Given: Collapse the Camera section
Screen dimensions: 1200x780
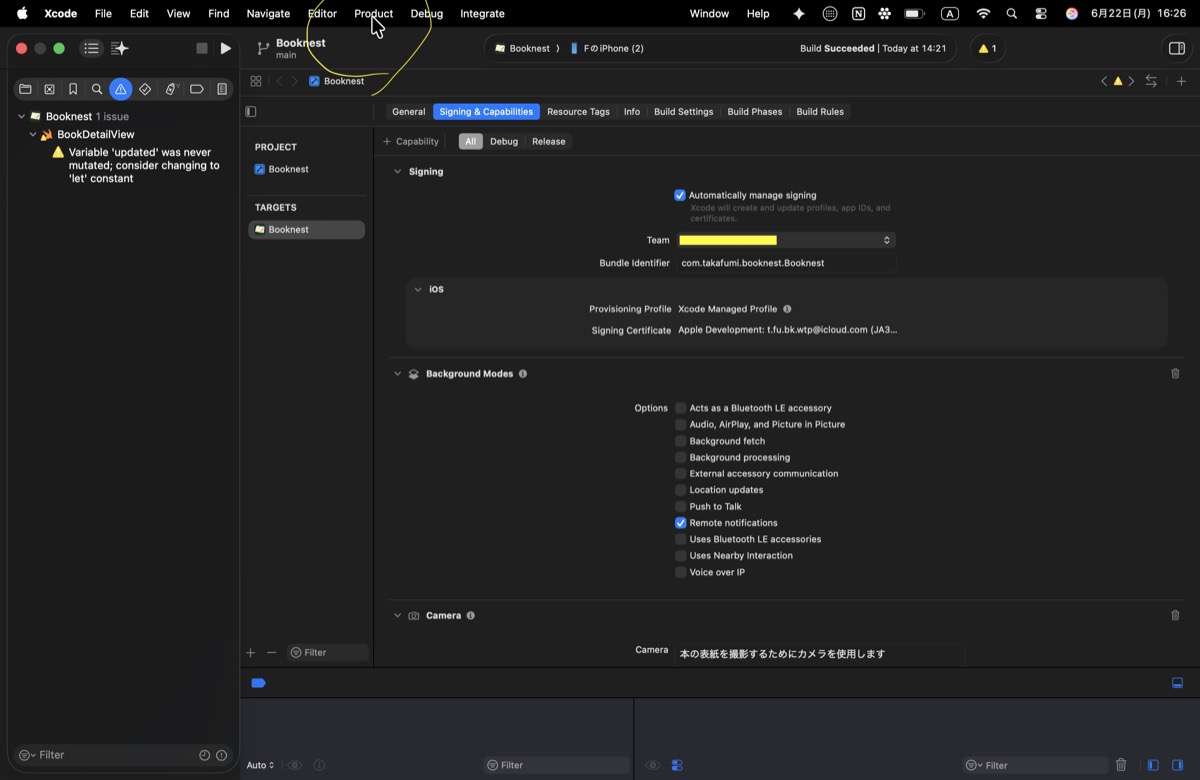Looking at the screenshot, I should coord(397,616).
